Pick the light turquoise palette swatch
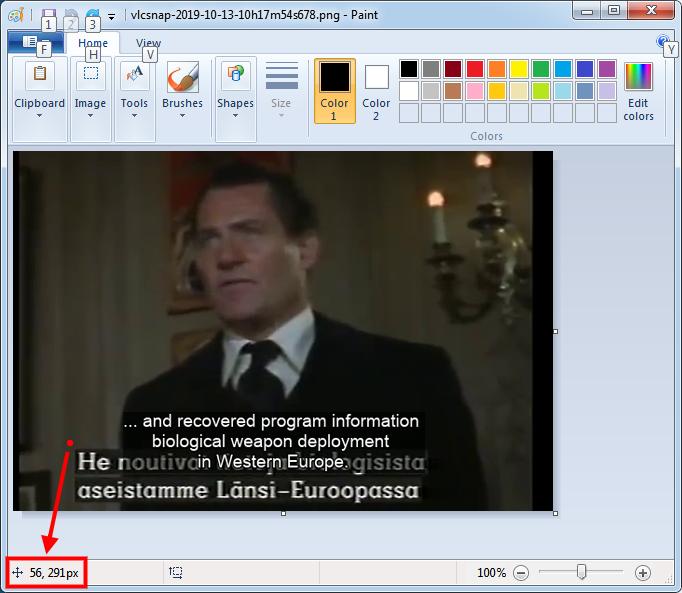682x593 pixels. pos(563,91)
